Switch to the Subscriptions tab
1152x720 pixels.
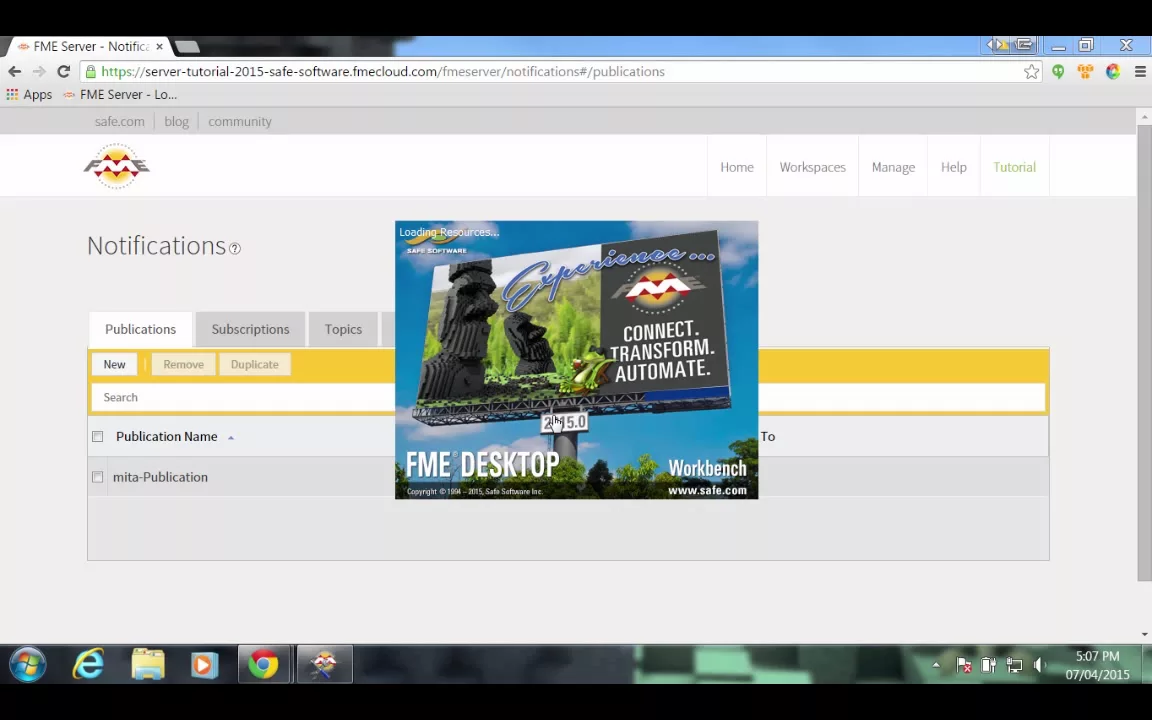click(251, 329)
